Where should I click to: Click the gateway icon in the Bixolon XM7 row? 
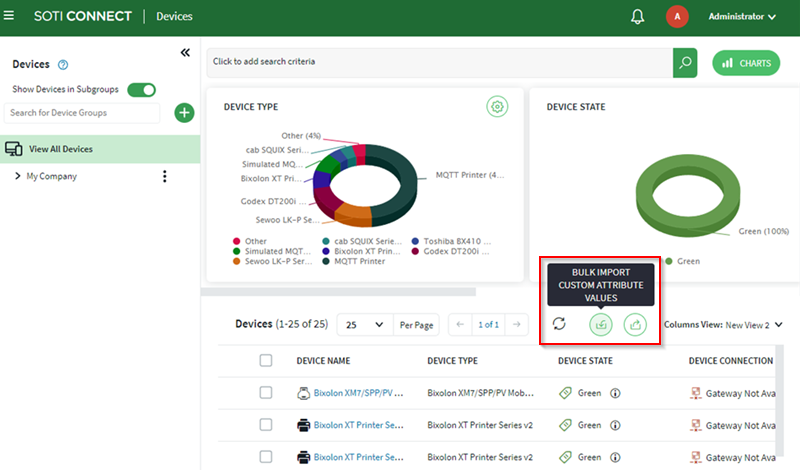click(695, 393)
